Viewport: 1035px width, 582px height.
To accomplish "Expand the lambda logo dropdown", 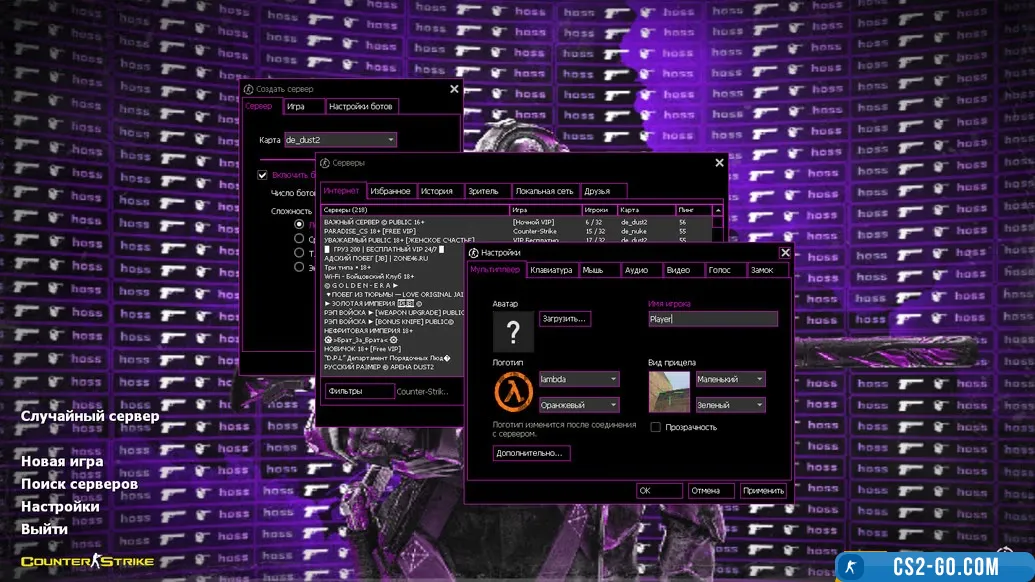I will point(612,379).
